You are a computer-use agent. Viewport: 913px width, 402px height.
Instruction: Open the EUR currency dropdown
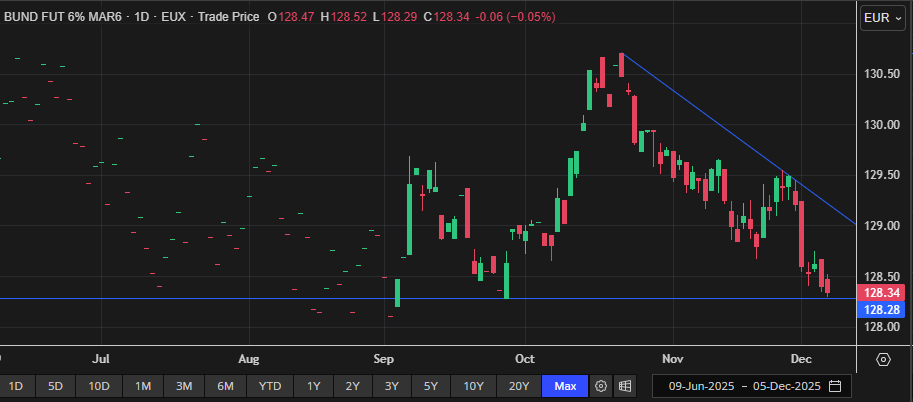884,17
